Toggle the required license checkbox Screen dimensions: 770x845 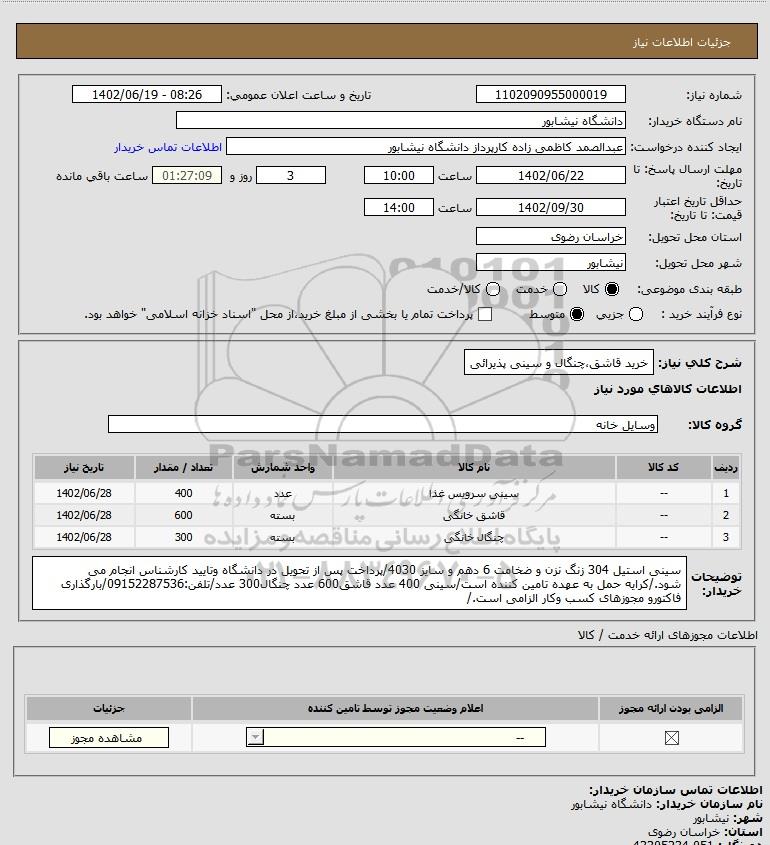click(671, 738)
